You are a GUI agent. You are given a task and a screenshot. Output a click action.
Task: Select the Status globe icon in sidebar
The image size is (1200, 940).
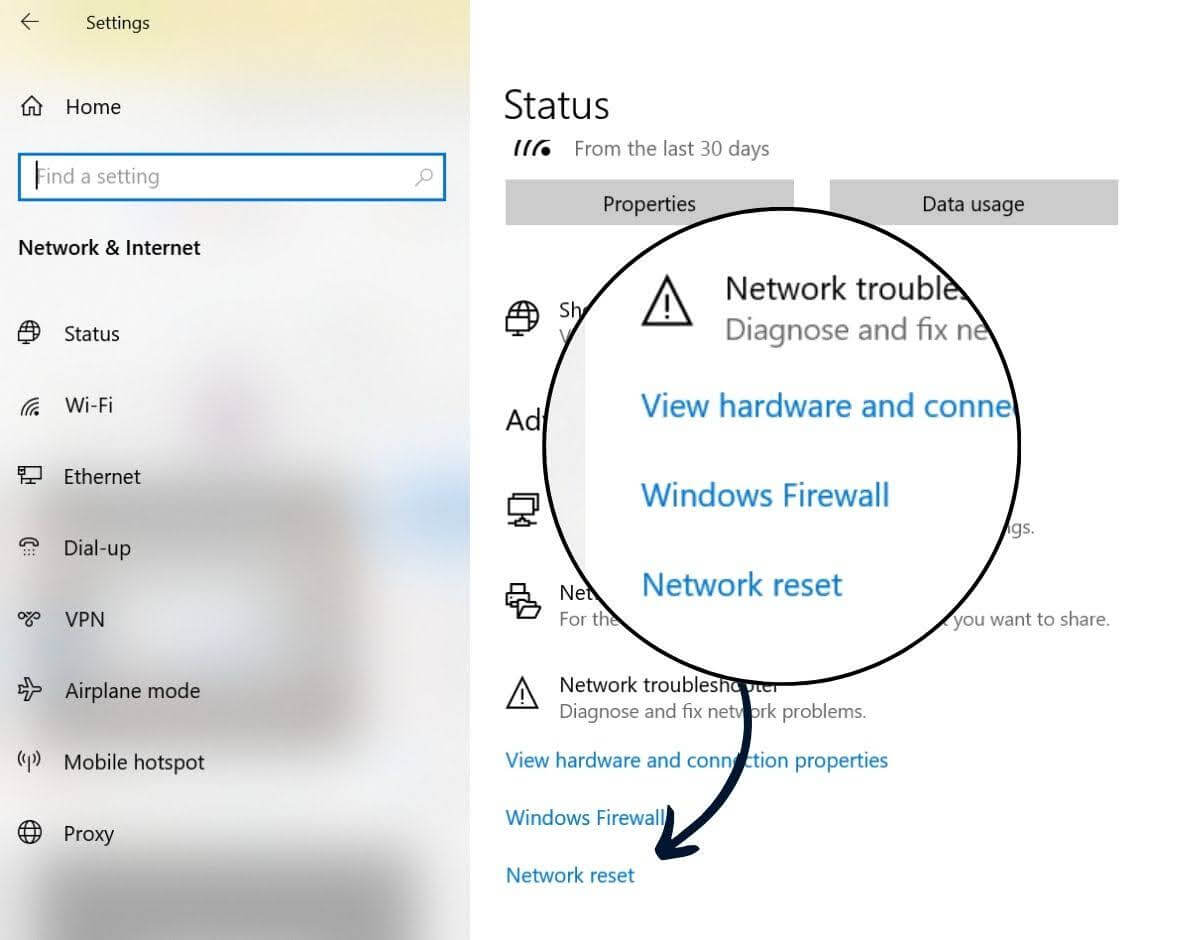(30, 333)
